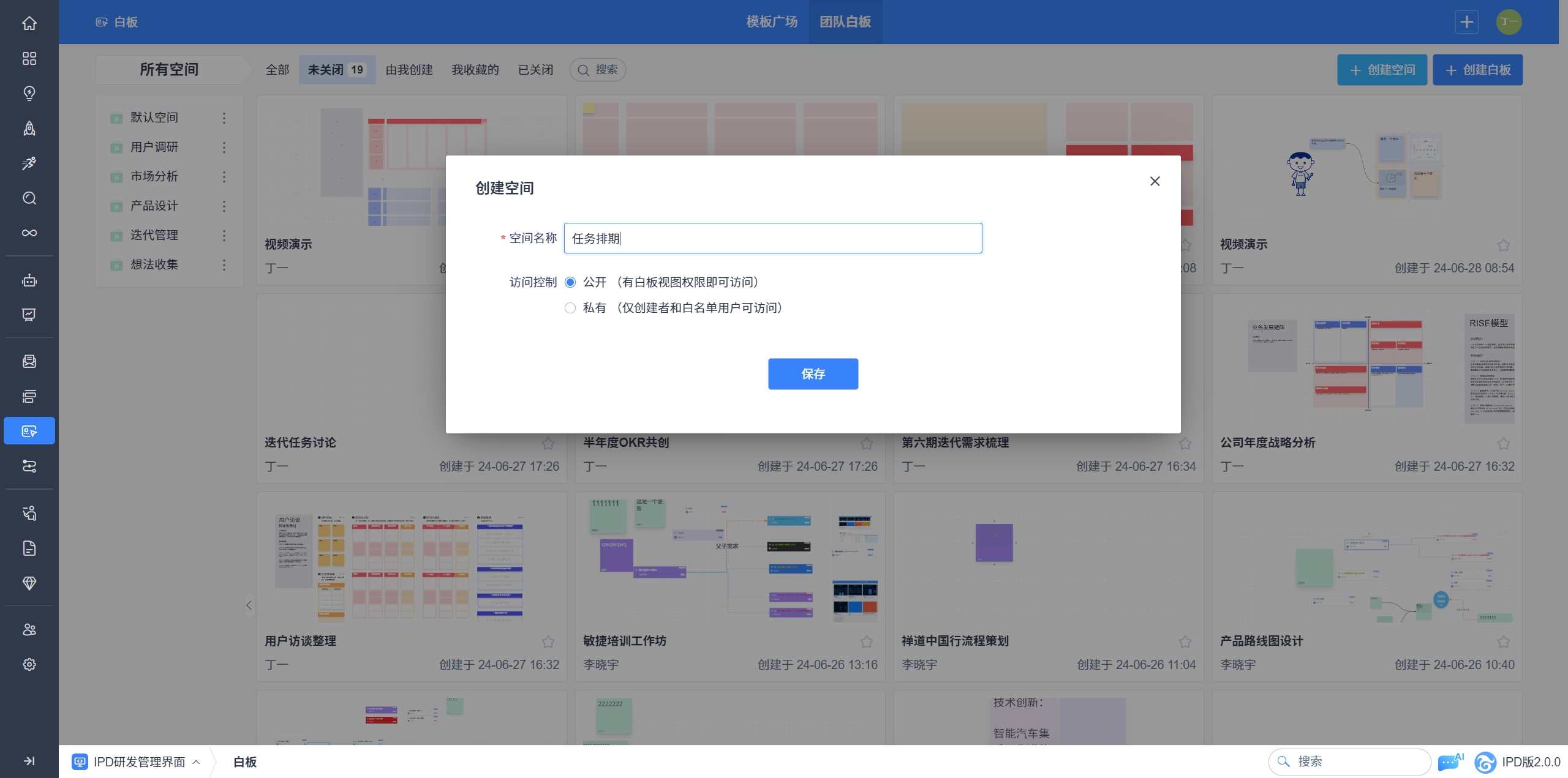Viewport: 1568px width, 778px height.
Task: Collapse the space list panel arrow
Action: coord(249,605)
